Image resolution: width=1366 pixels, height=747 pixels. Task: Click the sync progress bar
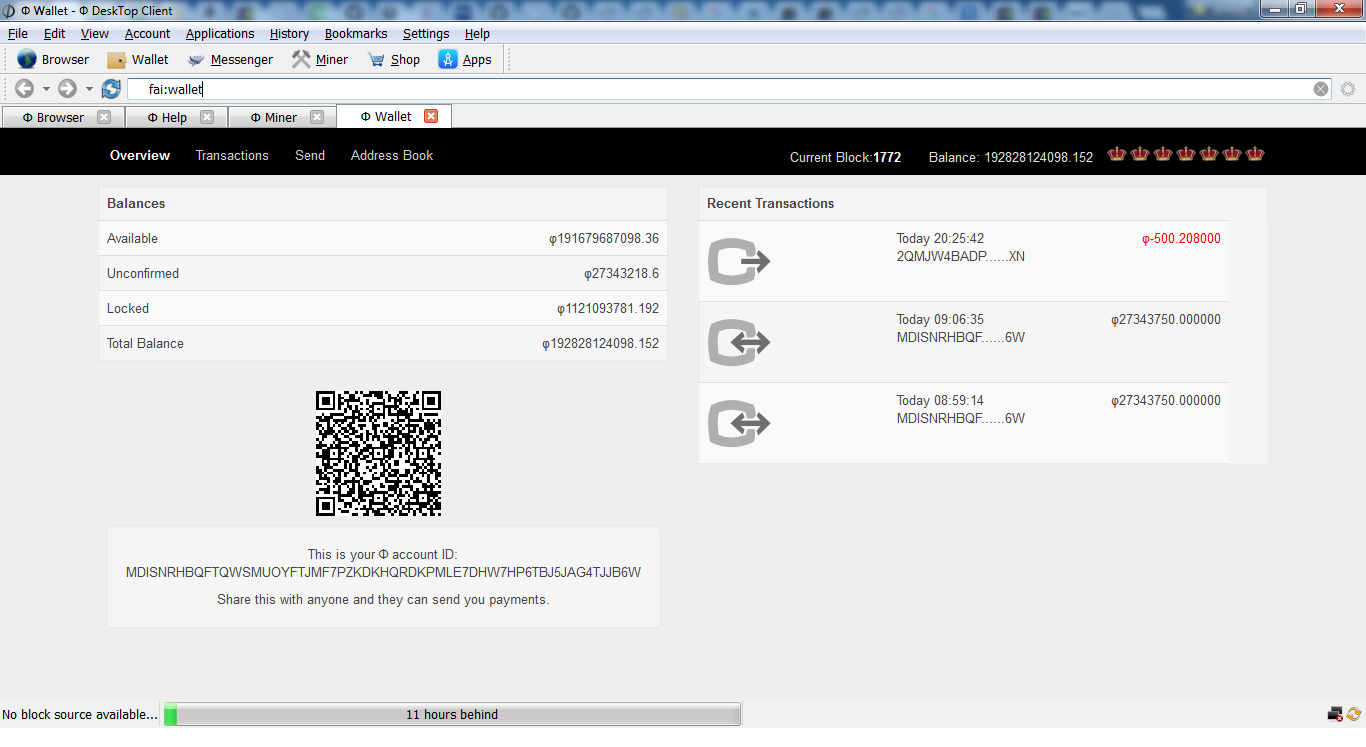(x=452, y=714)
